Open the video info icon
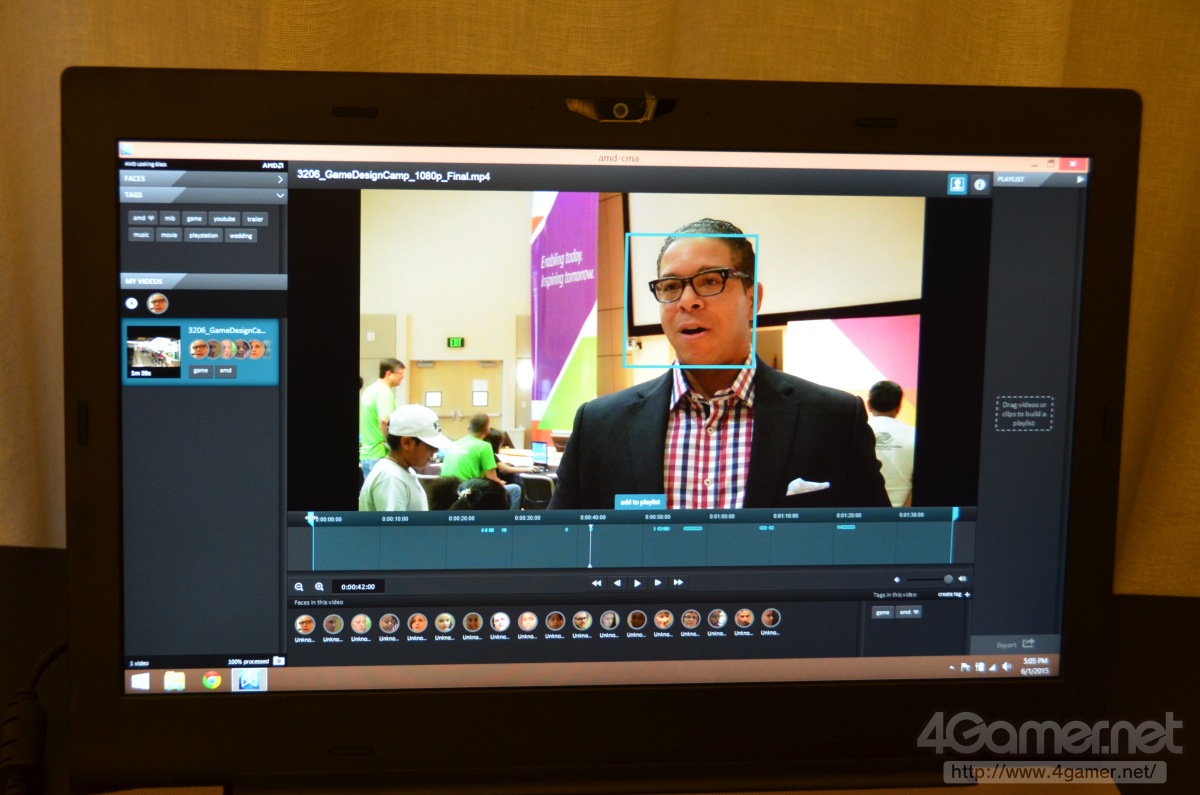This screenshot has width=1200, height=795. coord(979,184)
